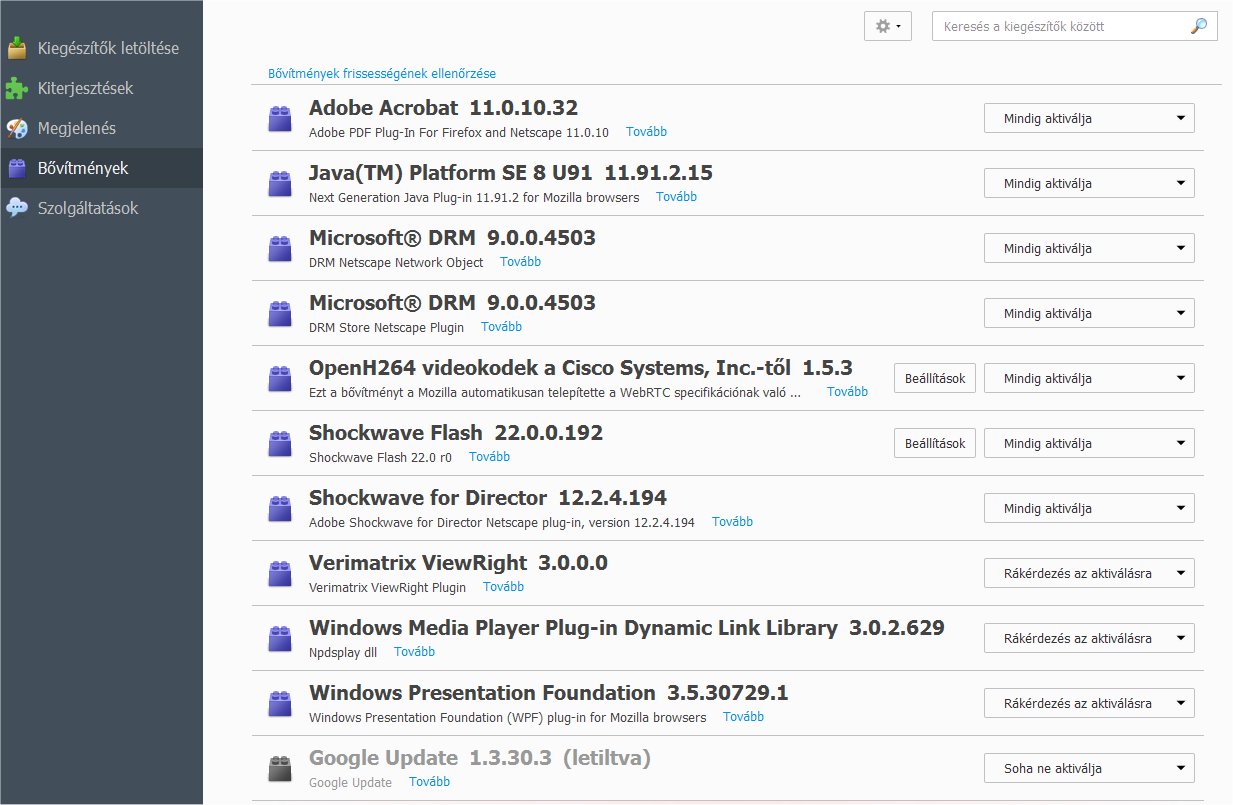1233x805 pixels.
Task: Open DRM Store Netscape Plugin activation dropdown
Action: pyautogui.click(x=1089, y=313)
